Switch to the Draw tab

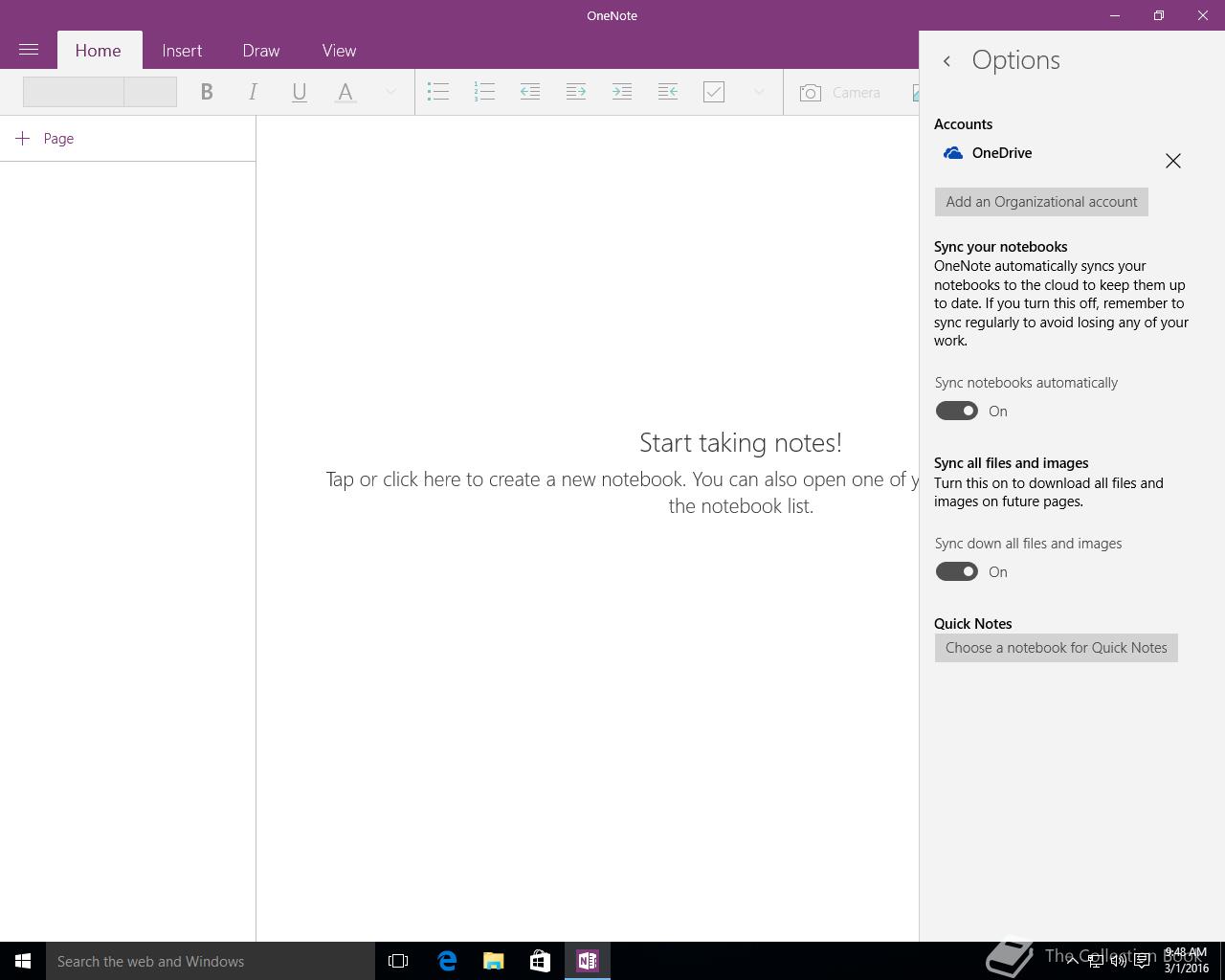point(261,51)
